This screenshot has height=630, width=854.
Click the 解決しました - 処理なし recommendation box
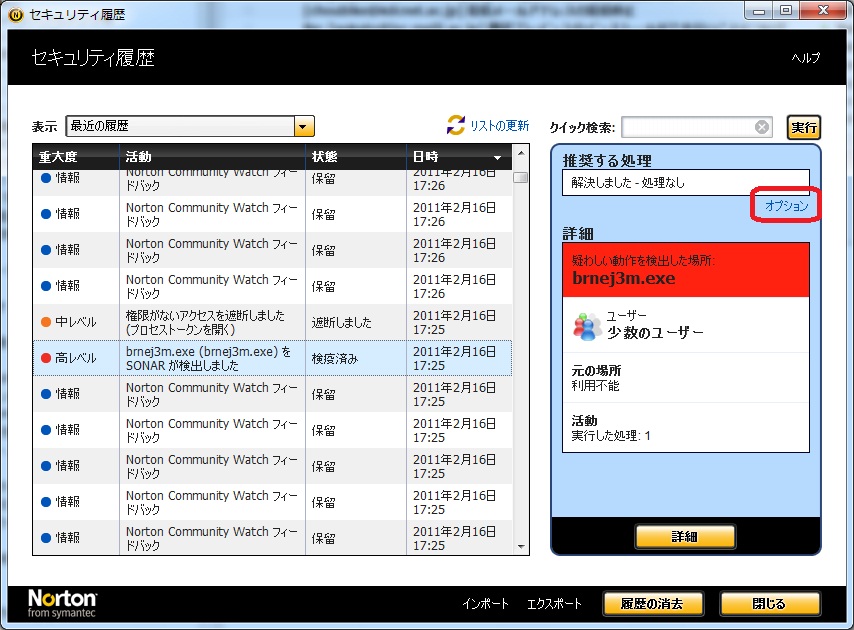pyautogui.click(x=686, y=182)
